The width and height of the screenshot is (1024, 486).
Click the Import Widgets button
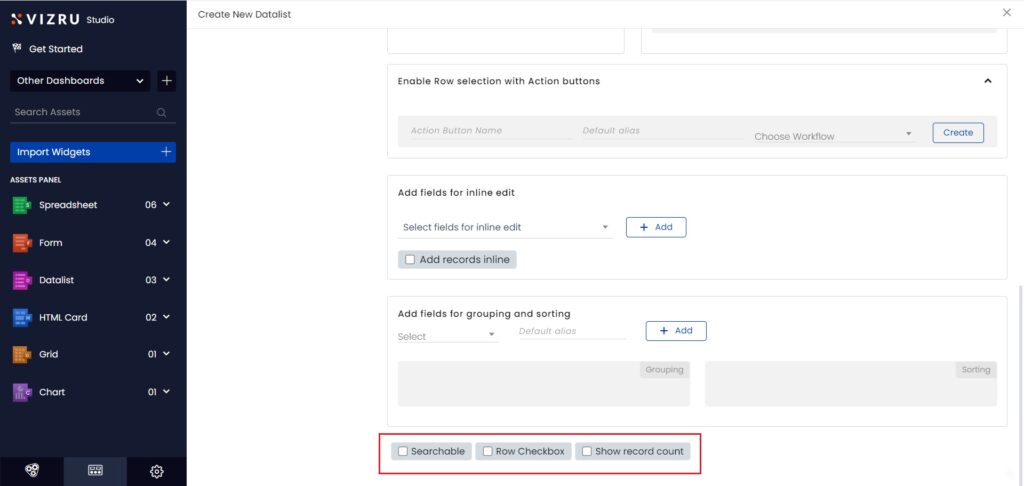pos(92,152)
